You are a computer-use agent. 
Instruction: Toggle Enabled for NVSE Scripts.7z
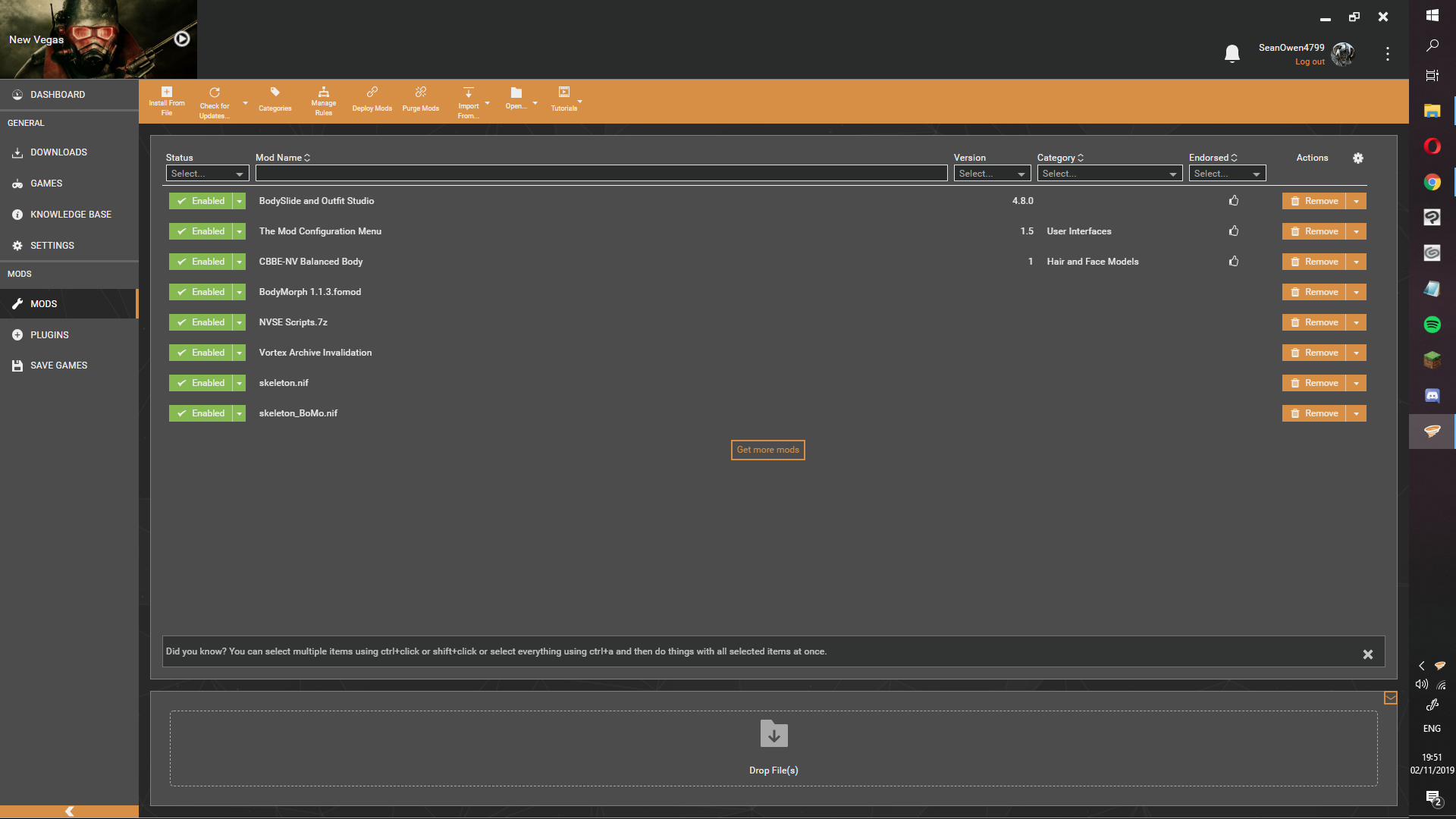(201, 322)
